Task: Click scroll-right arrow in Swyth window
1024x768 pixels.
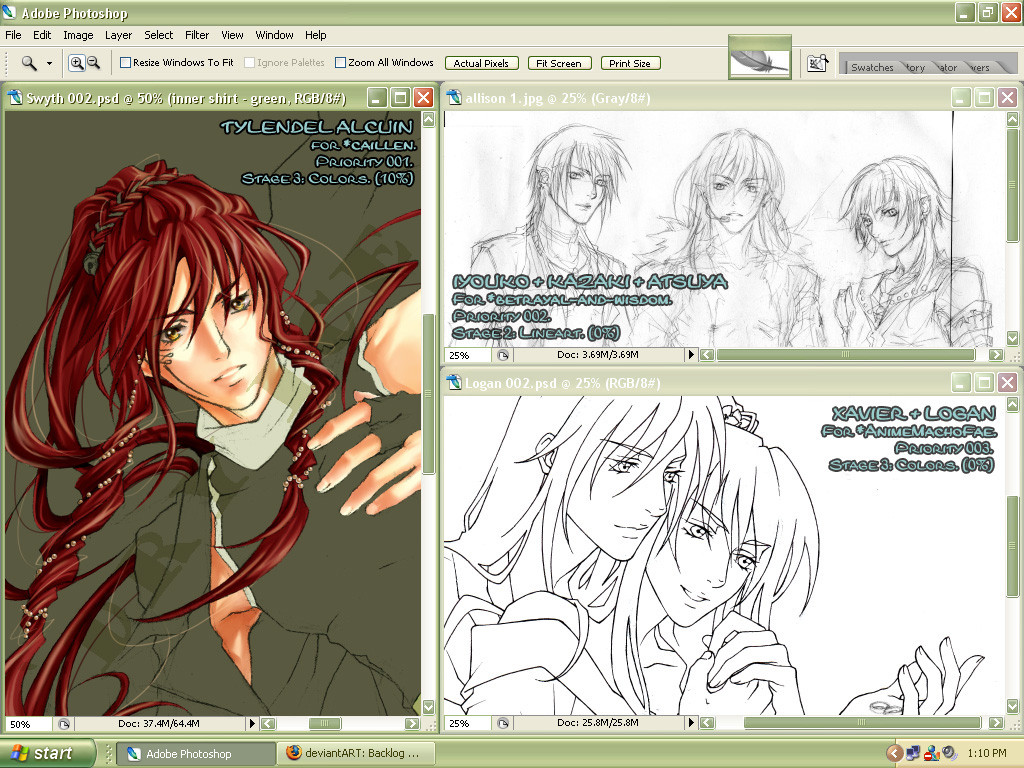Action: coord(411,724)
